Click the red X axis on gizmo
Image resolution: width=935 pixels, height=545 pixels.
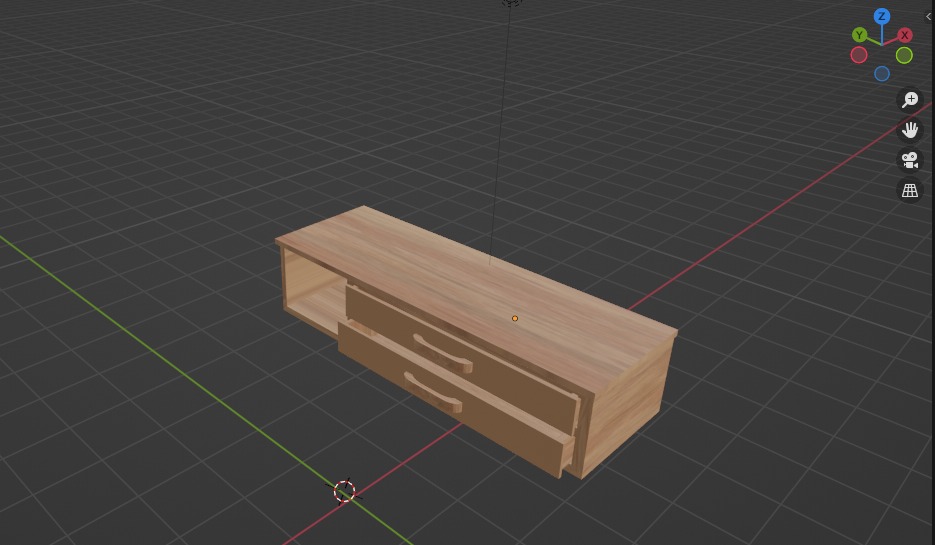[905, 35]
